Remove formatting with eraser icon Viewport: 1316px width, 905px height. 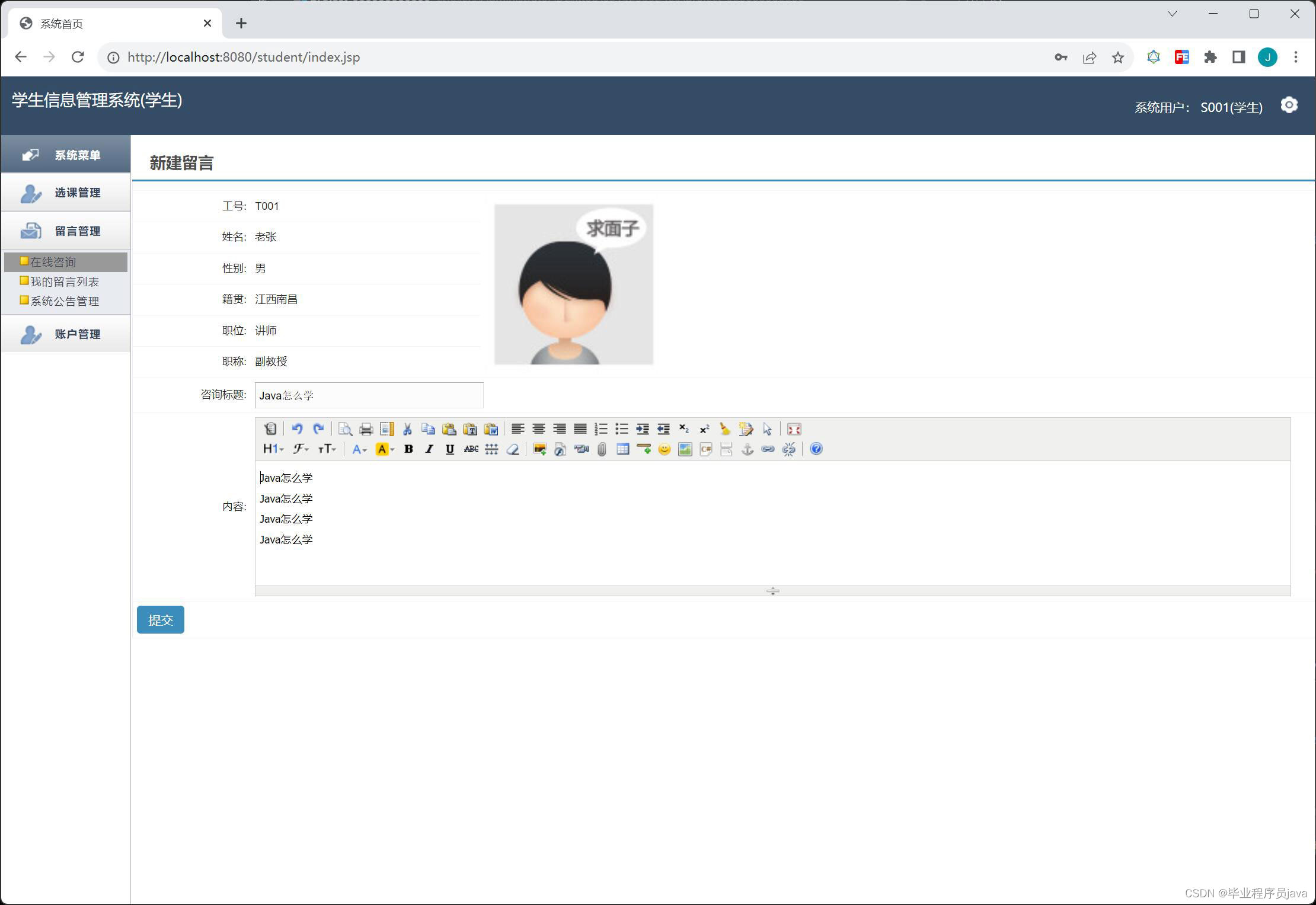coord(512,449)
